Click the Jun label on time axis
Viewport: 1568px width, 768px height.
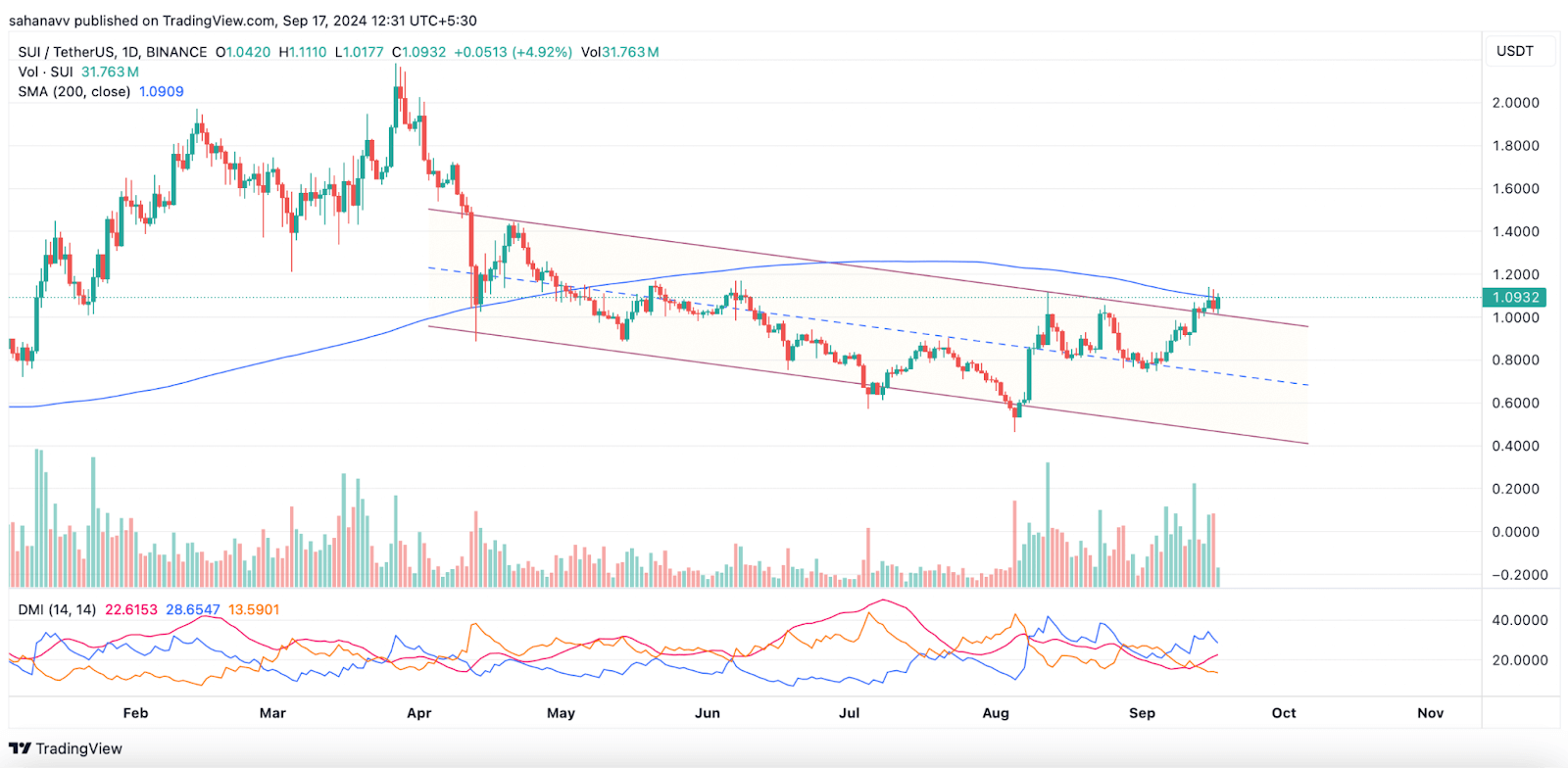click(x=708, y=713)
